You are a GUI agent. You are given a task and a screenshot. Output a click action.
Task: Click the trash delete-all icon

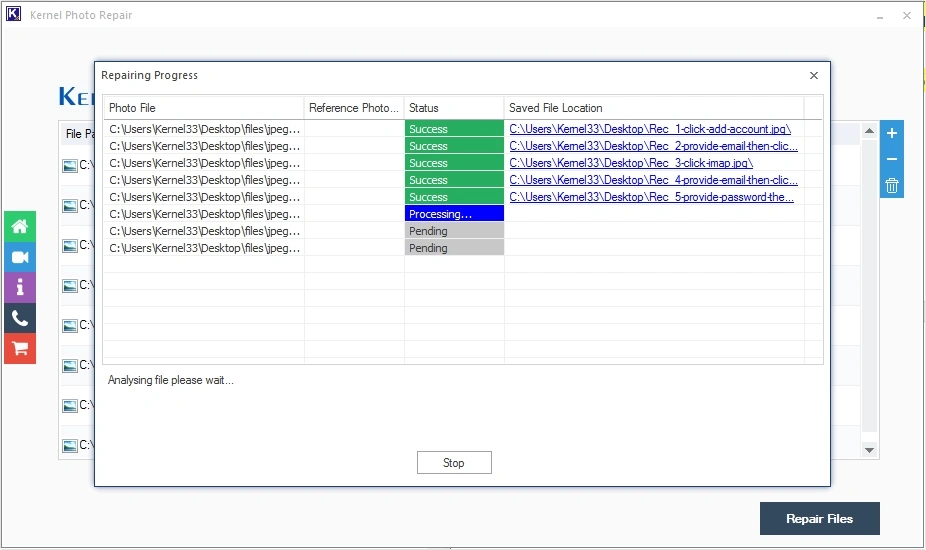tap(892, 185)
